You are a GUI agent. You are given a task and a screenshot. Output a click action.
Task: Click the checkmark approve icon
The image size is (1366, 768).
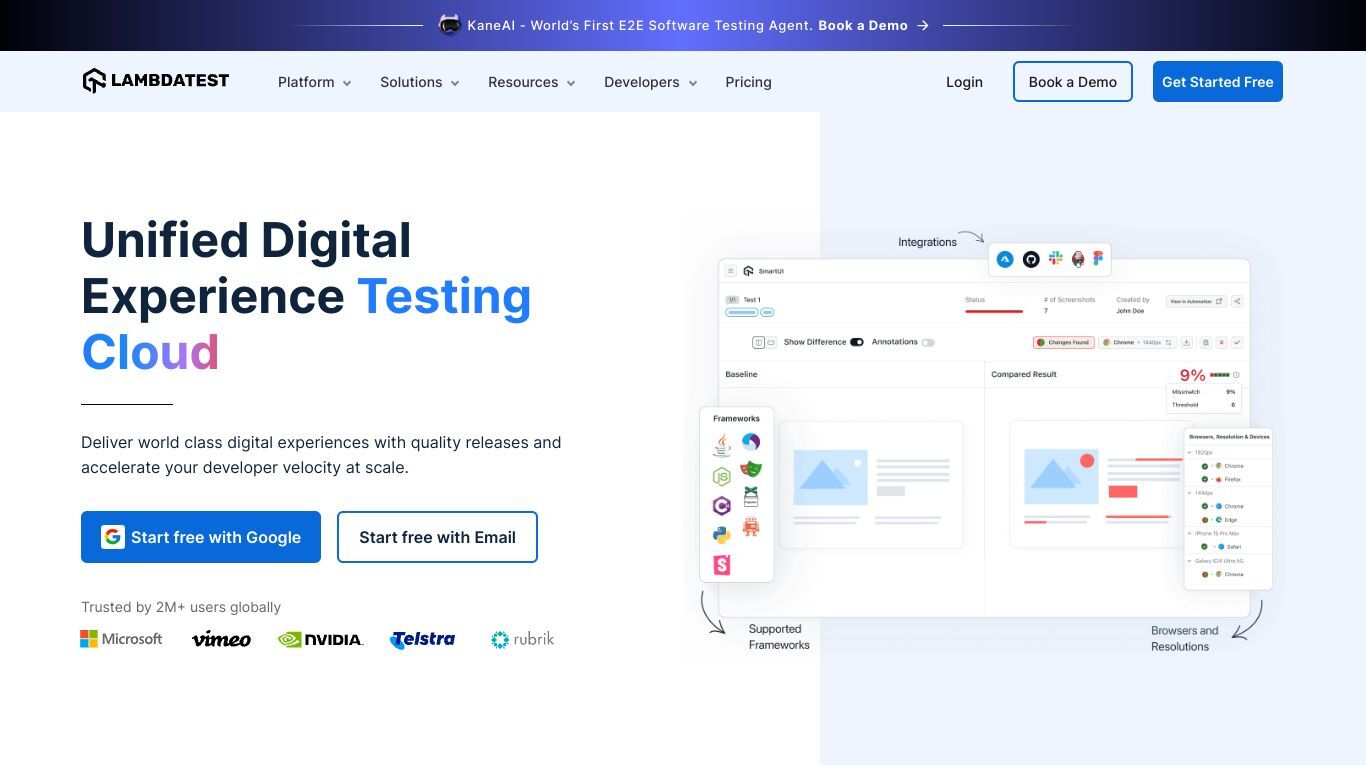tap(1237, 342)
